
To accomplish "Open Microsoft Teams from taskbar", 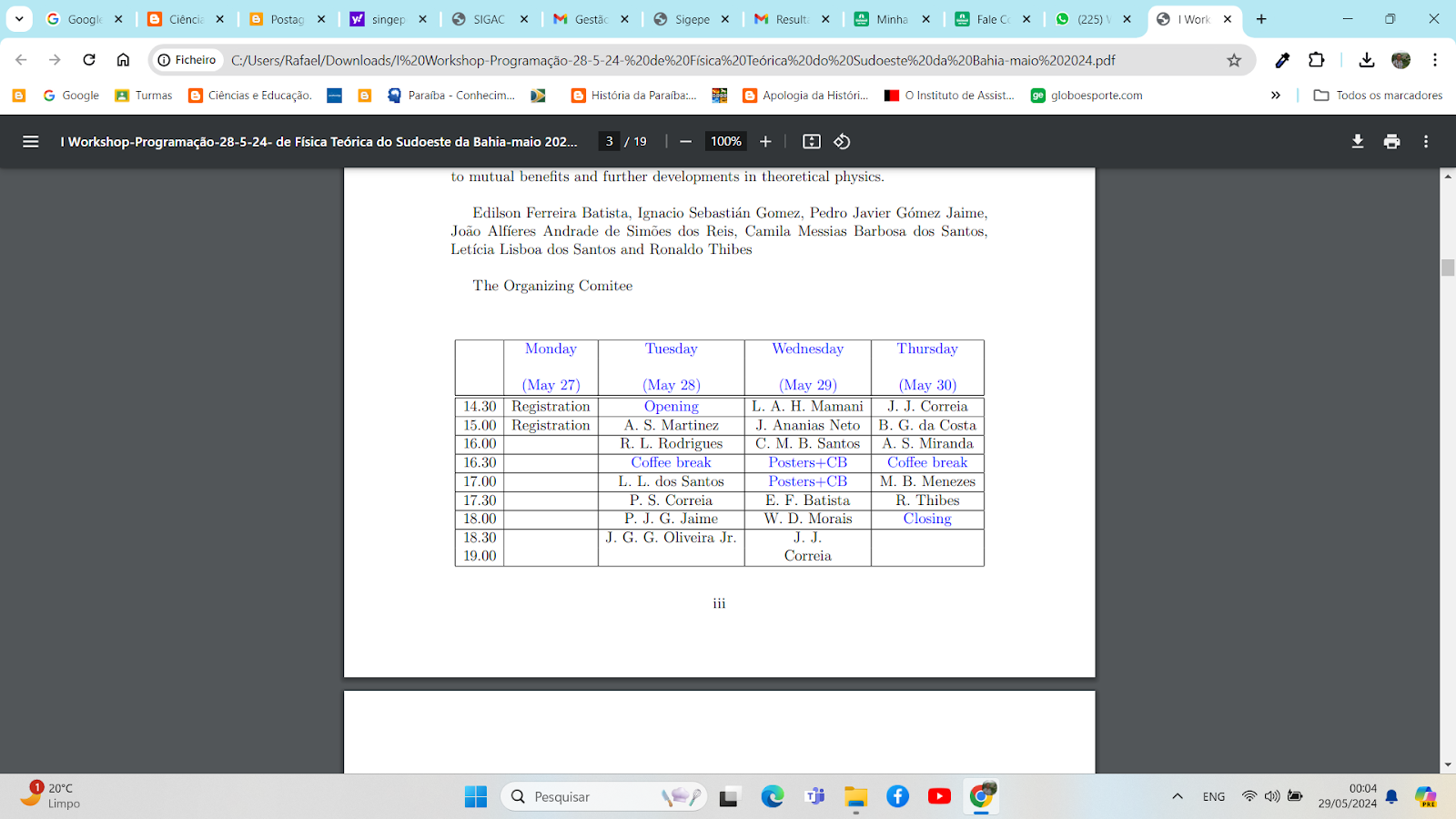I will coord(814,796).
